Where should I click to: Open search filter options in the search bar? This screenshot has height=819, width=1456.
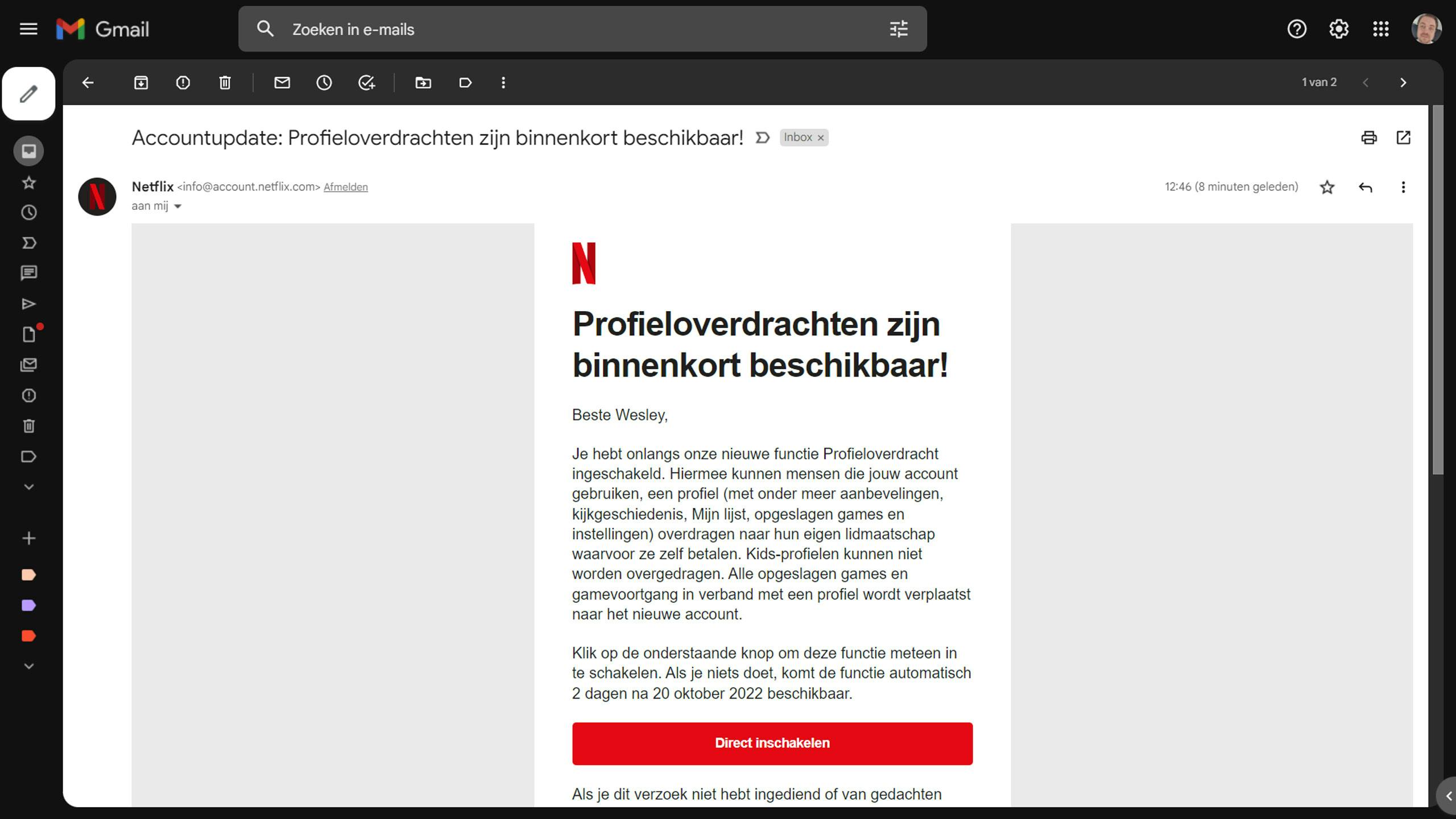point(899,29)
